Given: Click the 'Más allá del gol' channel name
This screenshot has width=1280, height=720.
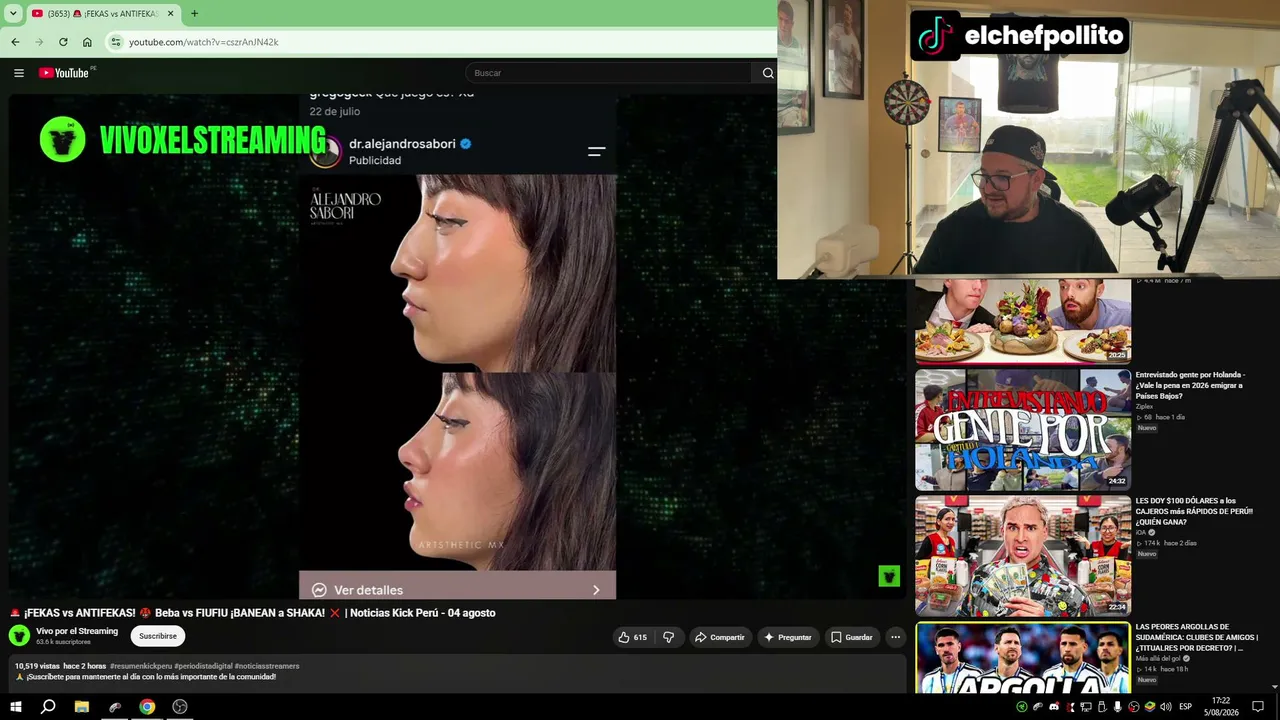Looking at the screenshot, I should pos(1159,659).
